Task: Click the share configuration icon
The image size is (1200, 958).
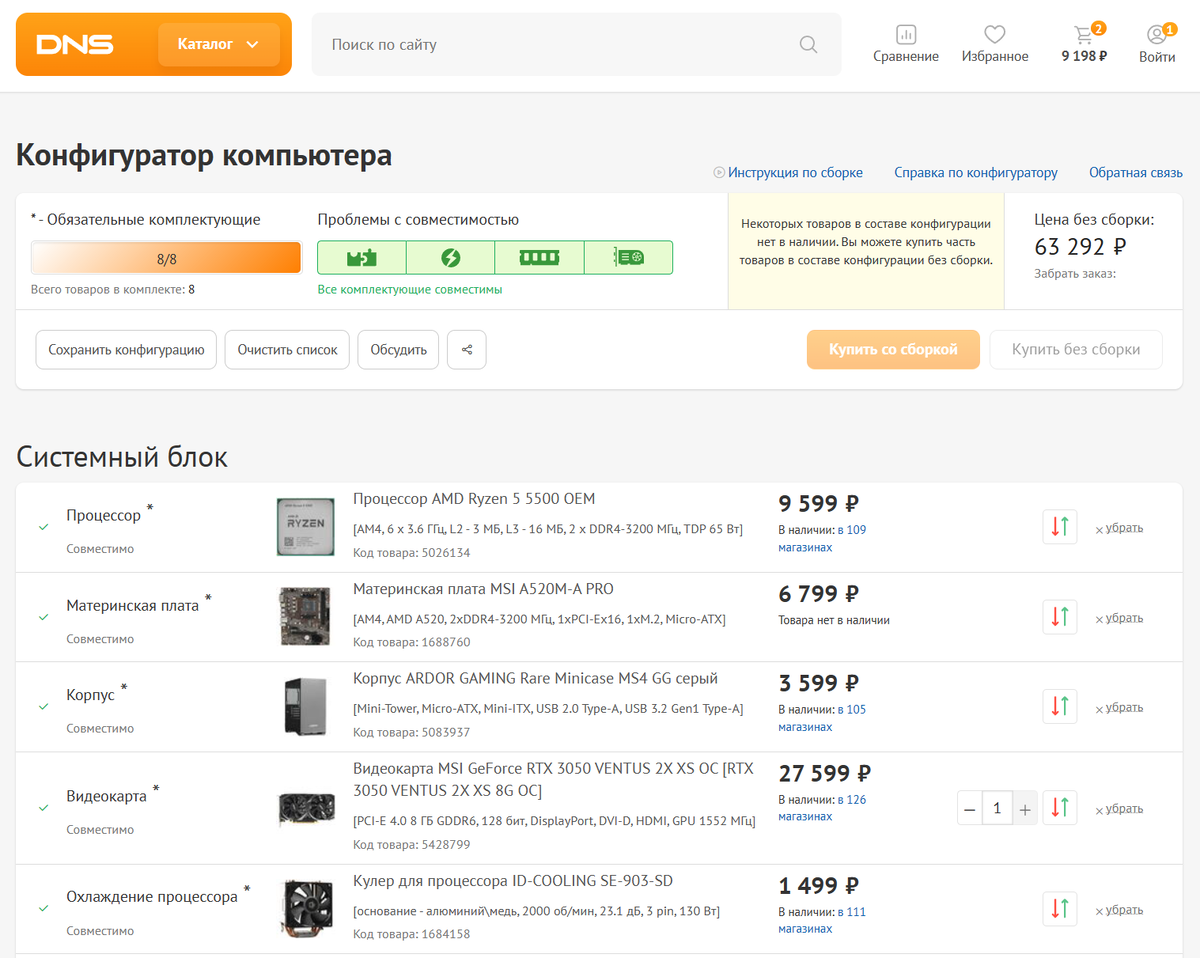Action: pyautogui.click(x=467, y=350)
